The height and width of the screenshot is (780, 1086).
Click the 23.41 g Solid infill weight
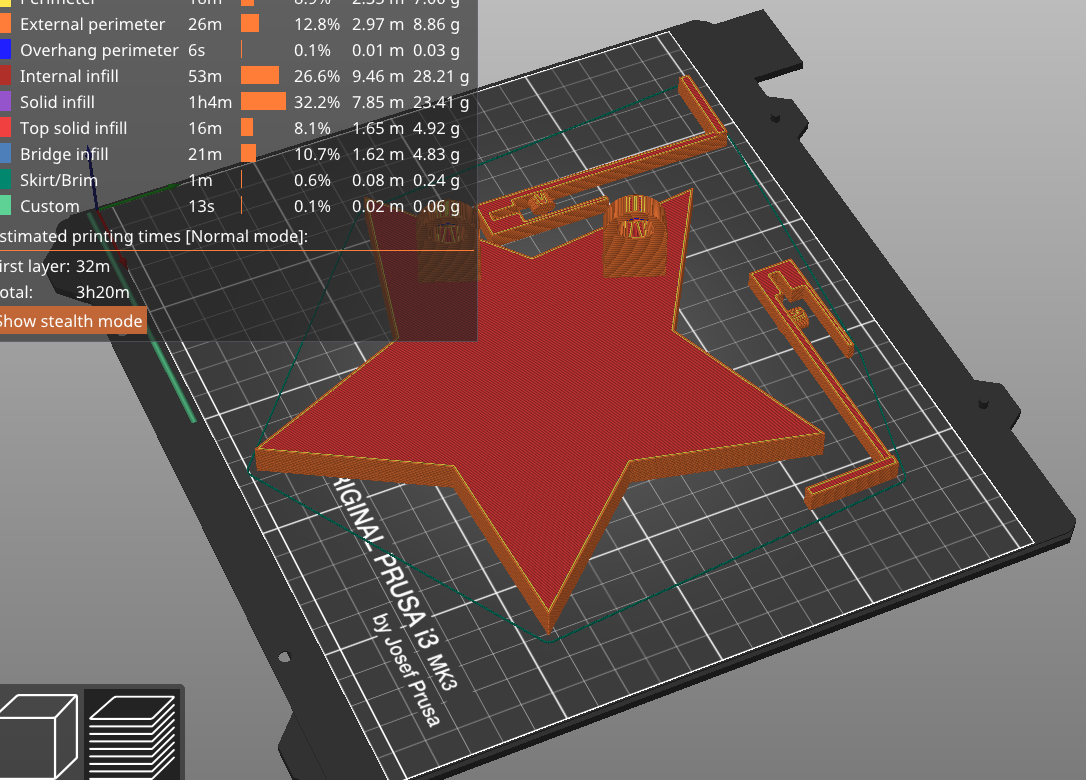pyautogui.click(x=441, y=103)
